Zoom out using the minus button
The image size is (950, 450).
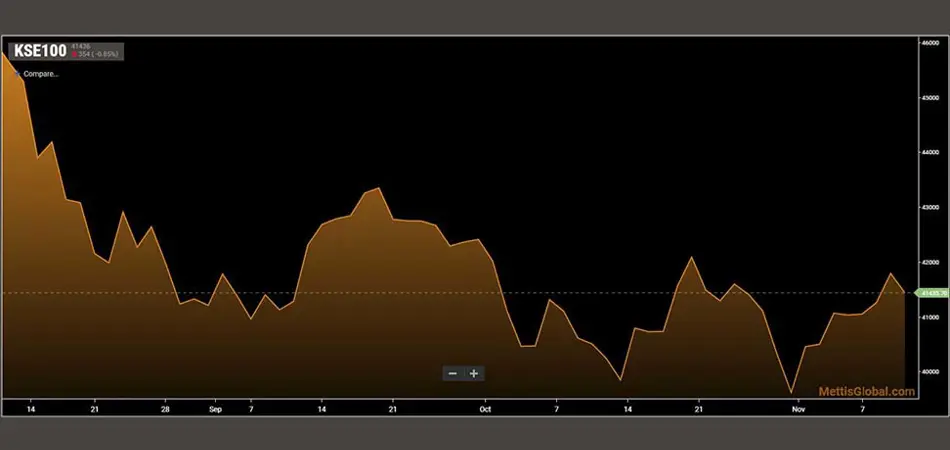point(453,373)
